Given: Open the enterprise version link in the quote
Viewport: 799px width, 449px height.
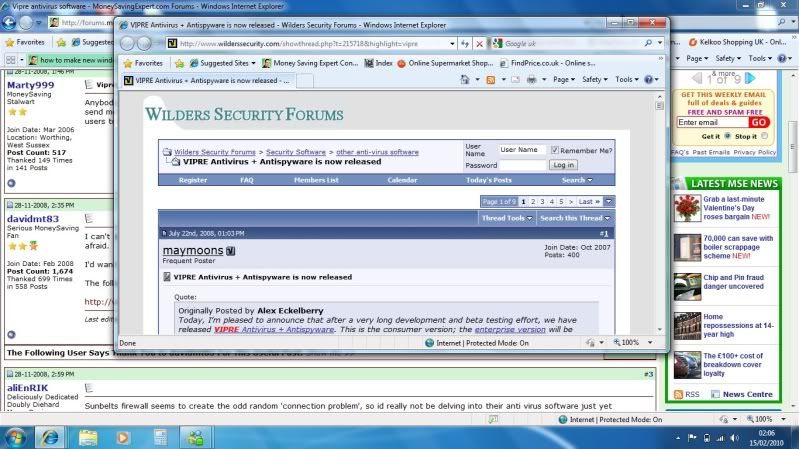Looking at the screenshot, I should click(510, 330).
